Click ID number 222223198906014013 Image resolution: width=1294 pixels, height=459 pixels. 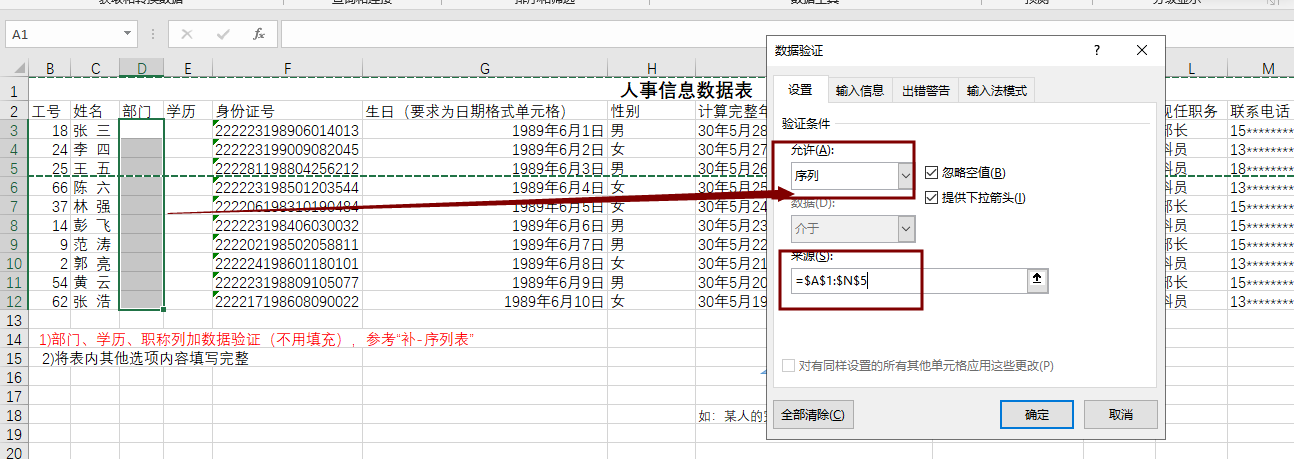(x=287, y=130)
